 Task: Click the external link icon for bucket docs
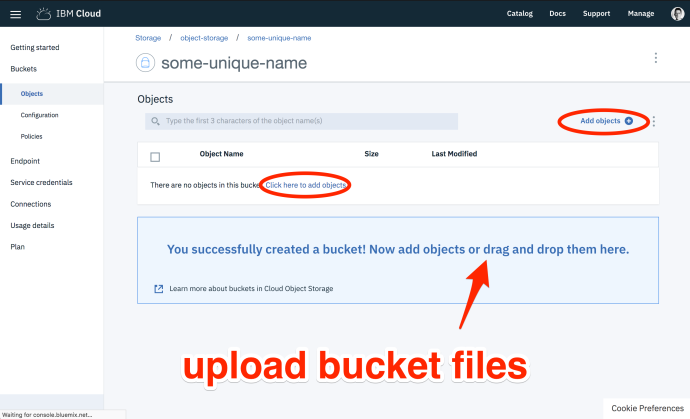pyautogui.click(x=158, y=288)
